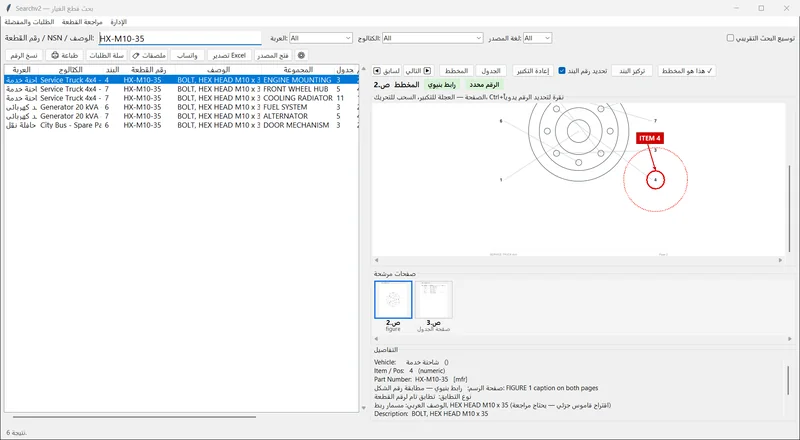Open the الطلبات والمفضلة menu
This screenshot has width=800, height=440.
(30, 22)
